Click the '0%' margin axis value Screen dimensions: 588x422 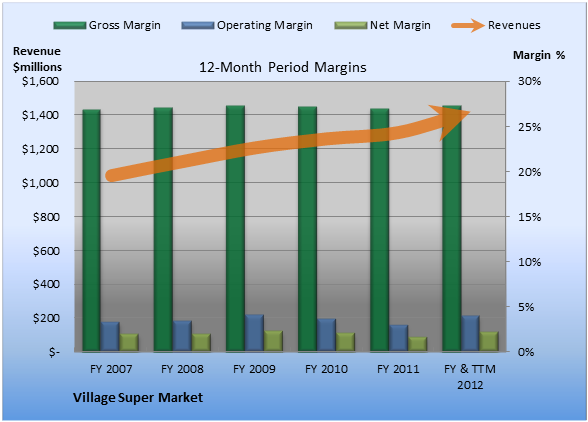(526, 352)
